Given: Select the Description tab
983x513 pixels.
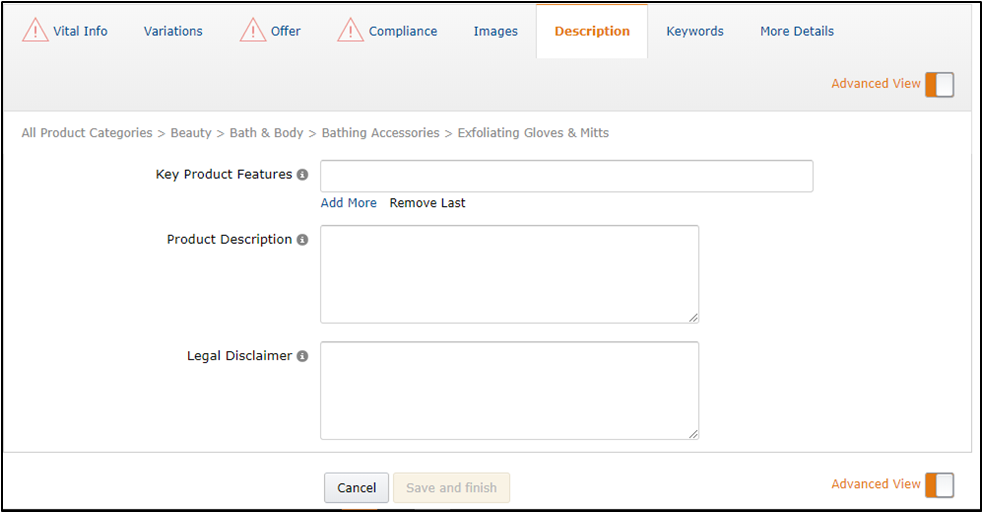Looking at the screenshot, I should [x=592, y=31].
